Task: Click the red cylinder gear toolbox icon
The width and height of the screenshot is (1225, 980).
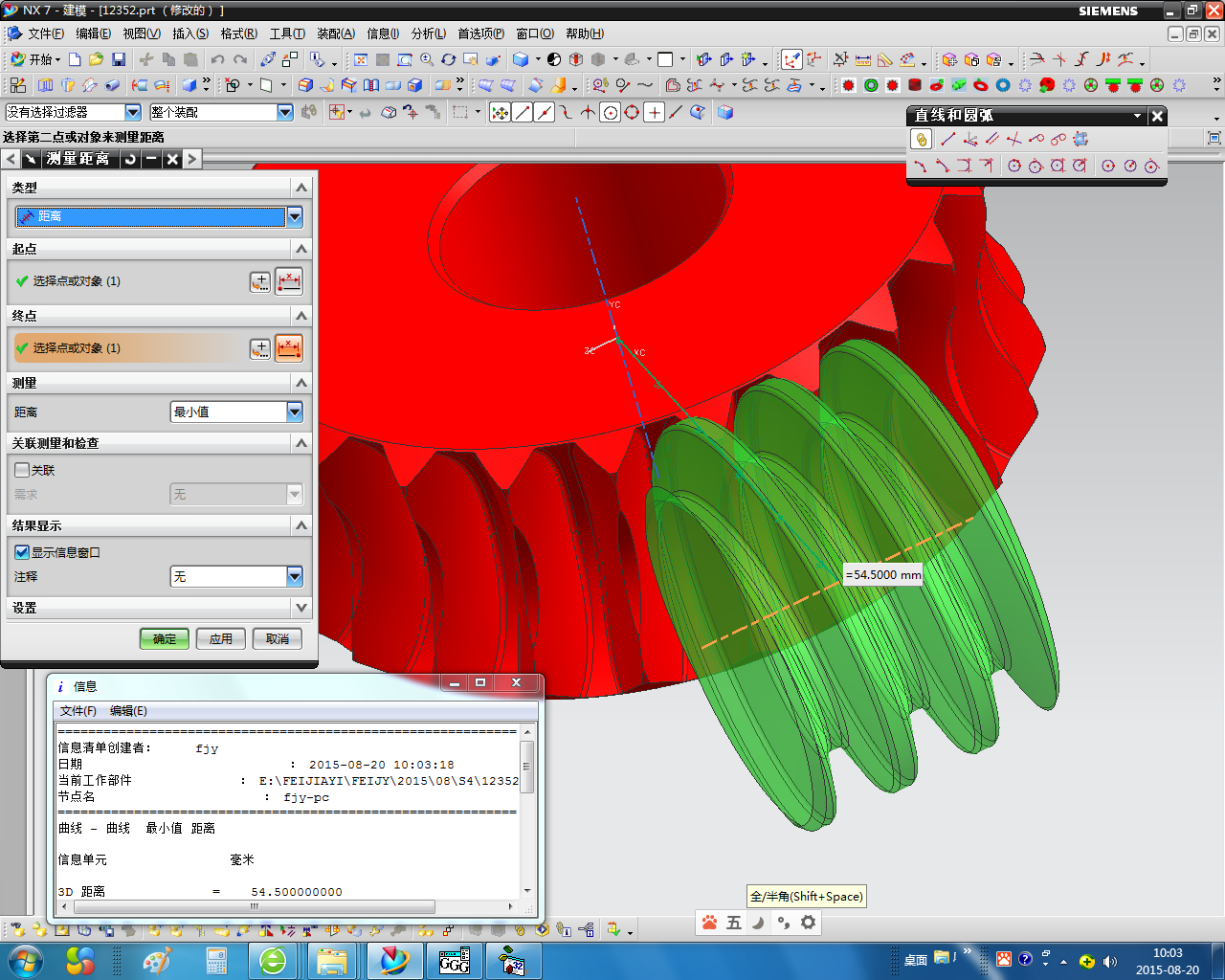Action: (915, 85)
